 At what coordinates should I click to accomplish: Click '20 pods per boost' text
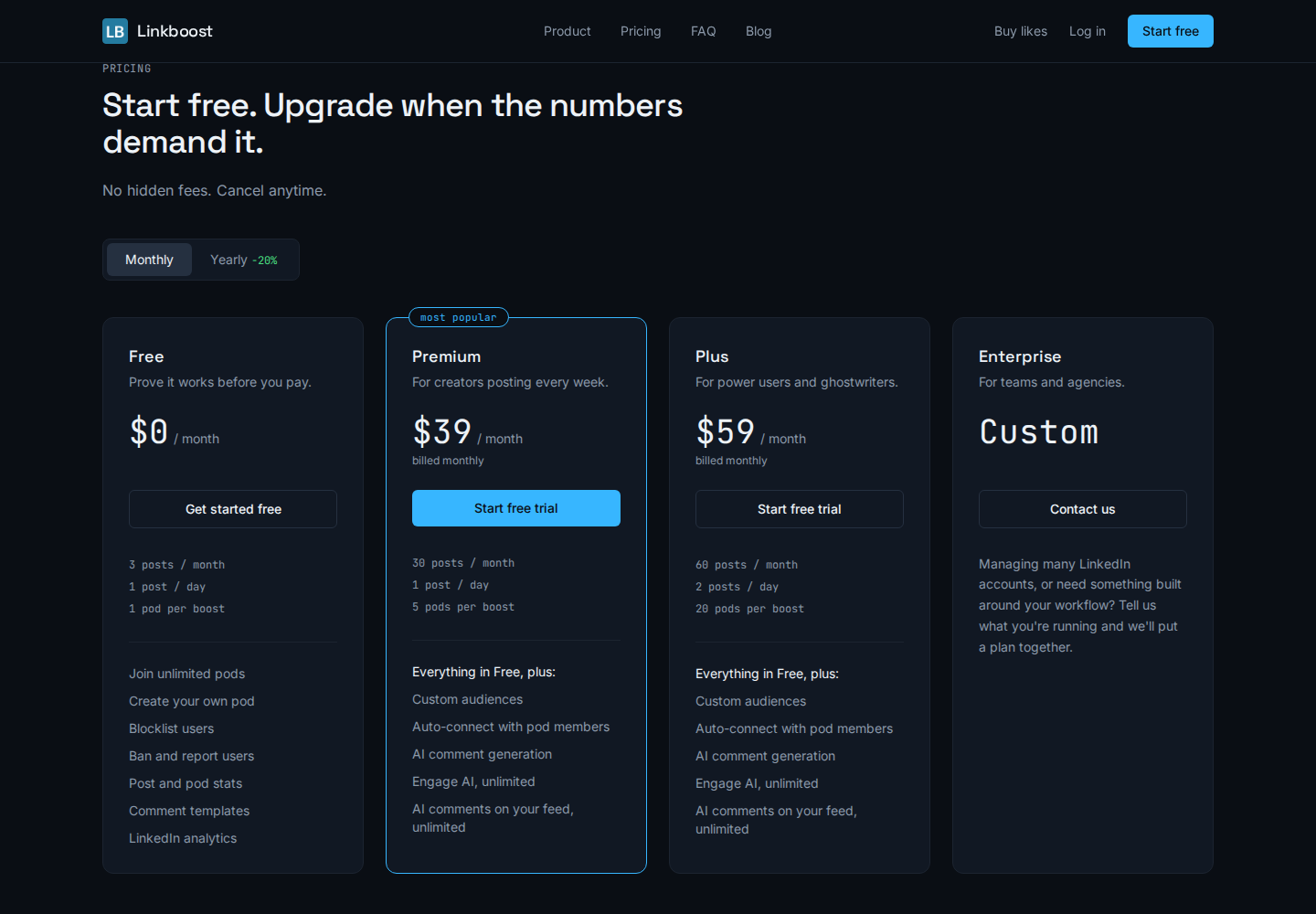point(749,609)
